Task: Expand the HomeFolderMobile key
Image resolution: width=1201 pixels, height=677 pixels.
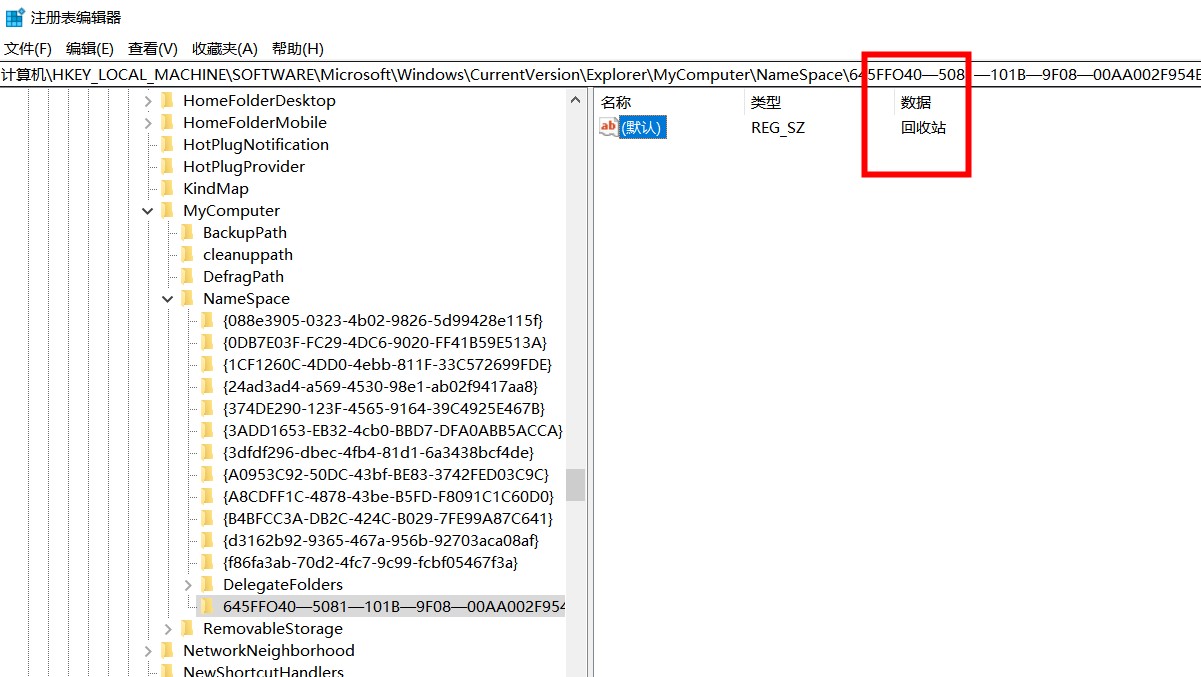Action: (148, 122)
